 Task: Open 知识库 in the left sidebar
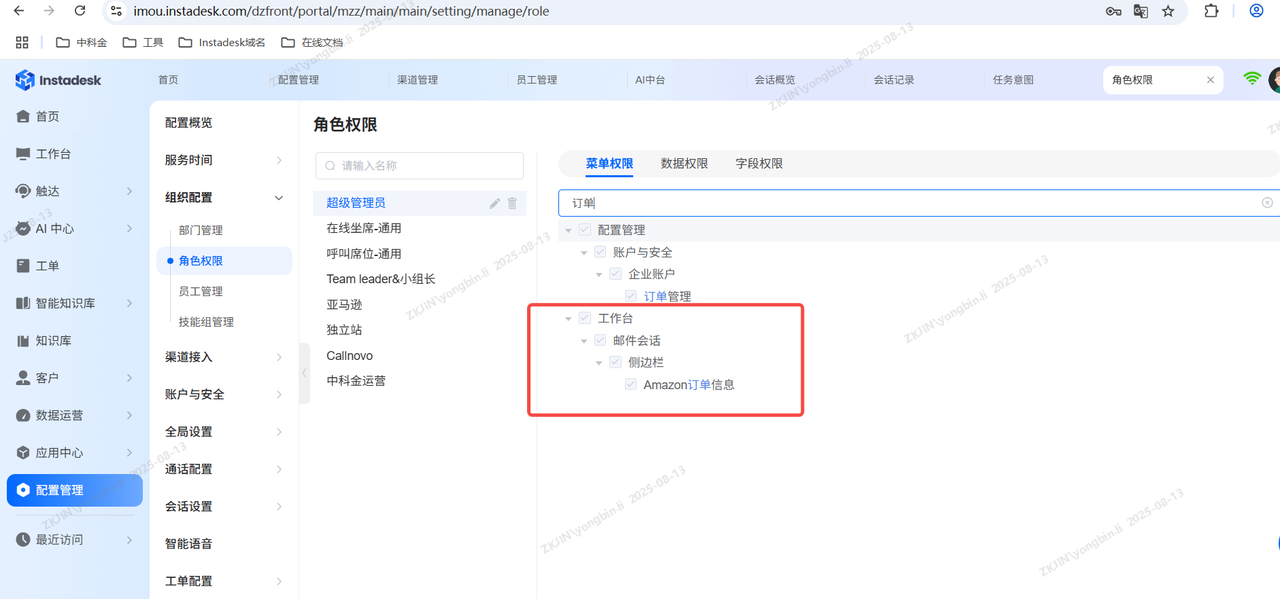52,341
